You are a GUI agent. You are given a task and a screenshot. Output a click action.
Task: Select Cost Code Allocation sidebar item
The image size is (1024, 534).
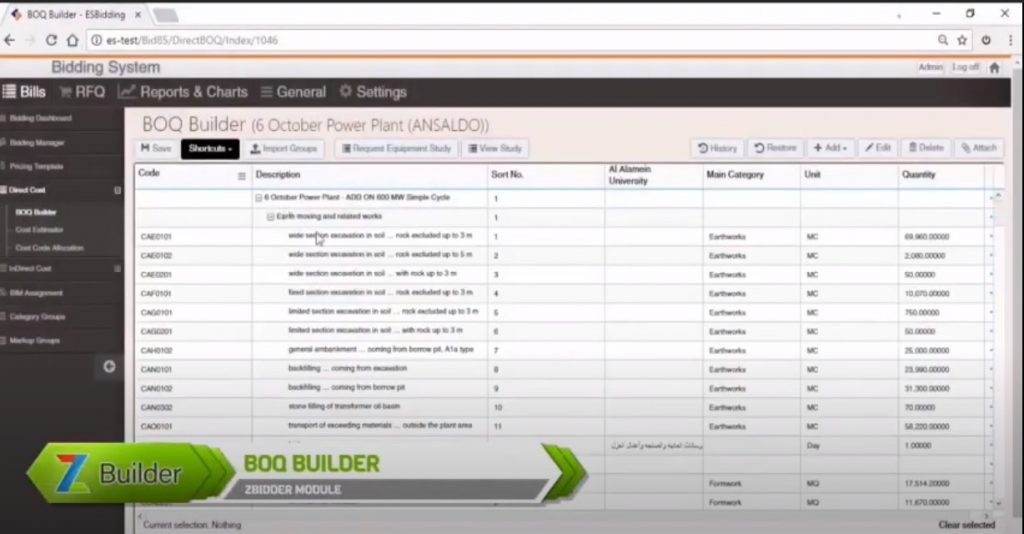pyautogui.click(x=49, y=248)
